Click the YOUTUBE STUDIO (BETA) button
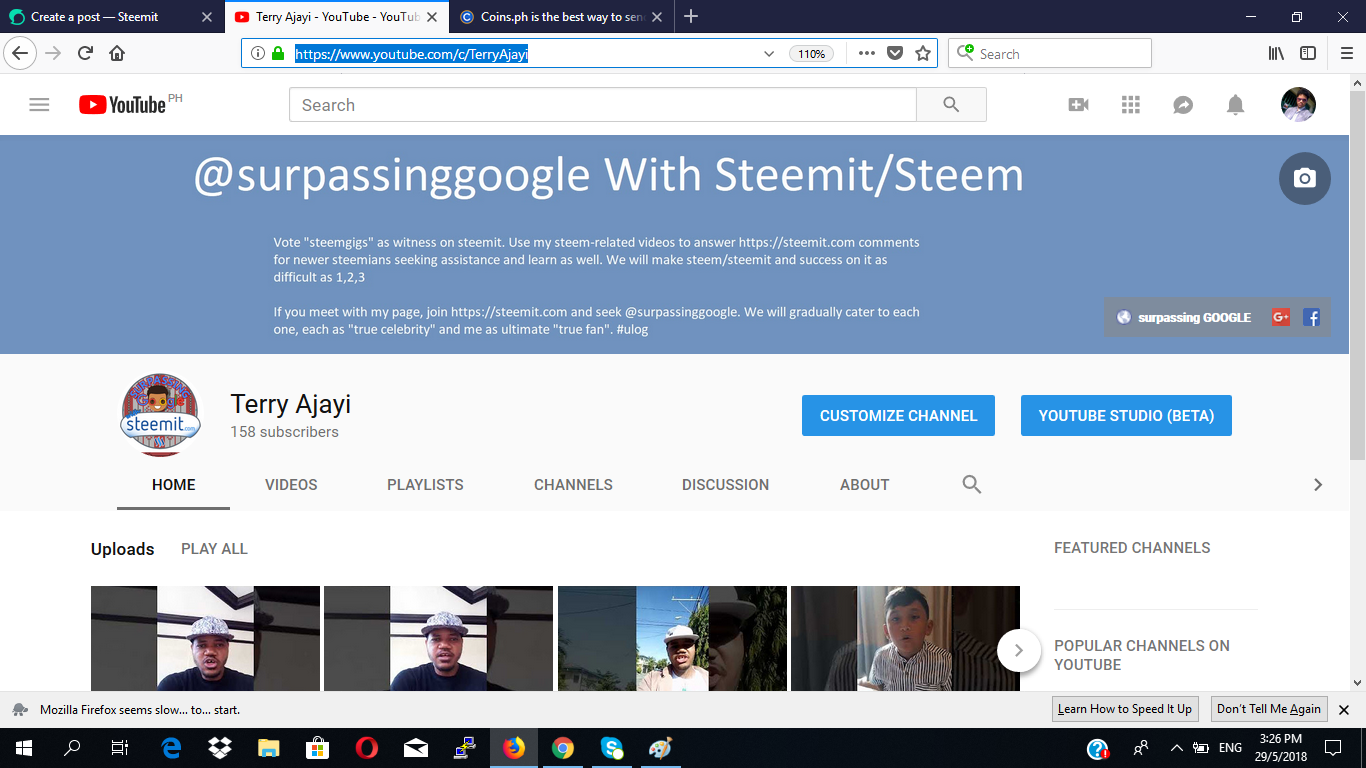Screen dimensions: 1366x768 tap(1126, 415)
